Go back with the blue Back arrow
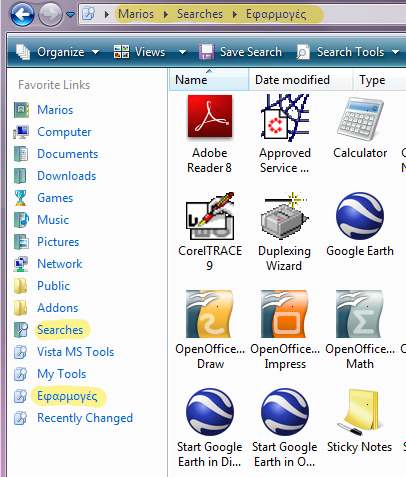406x477 pixels. [22, 14]
